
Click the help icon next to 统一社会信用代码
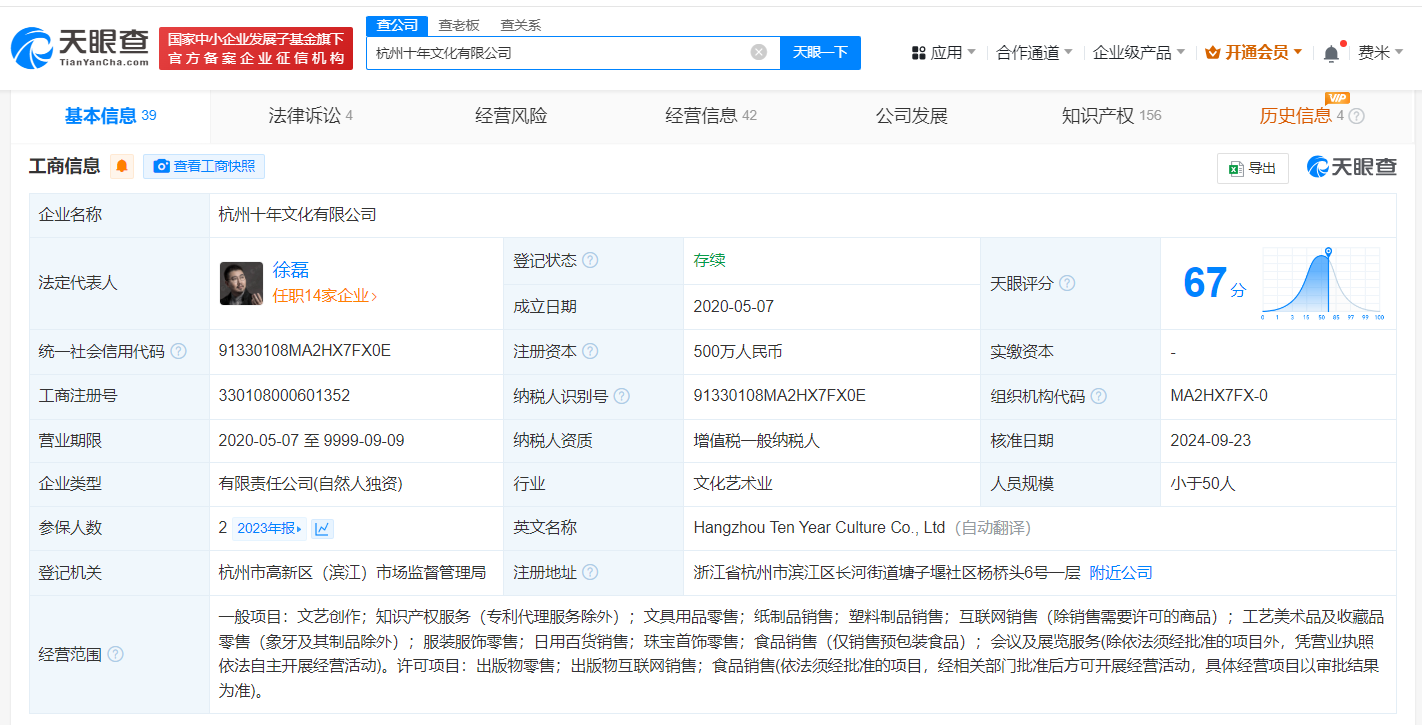tap(178, 351)
